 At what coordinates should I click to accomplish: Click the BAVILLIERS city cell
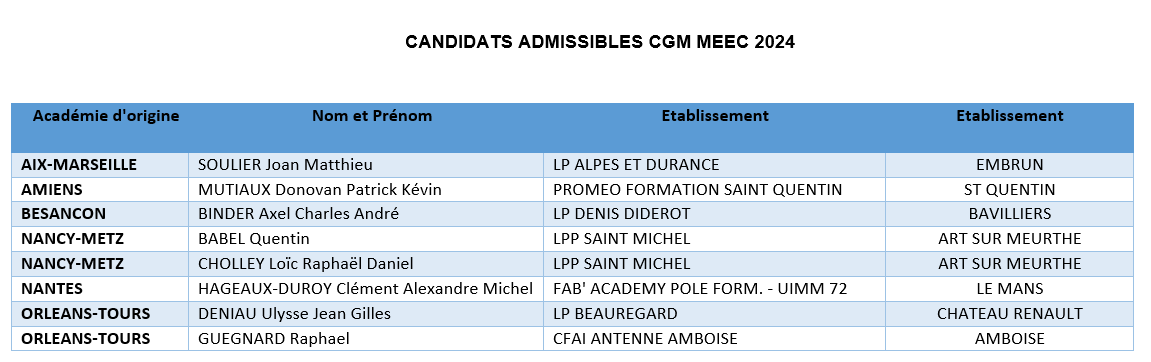(1009, 214)
